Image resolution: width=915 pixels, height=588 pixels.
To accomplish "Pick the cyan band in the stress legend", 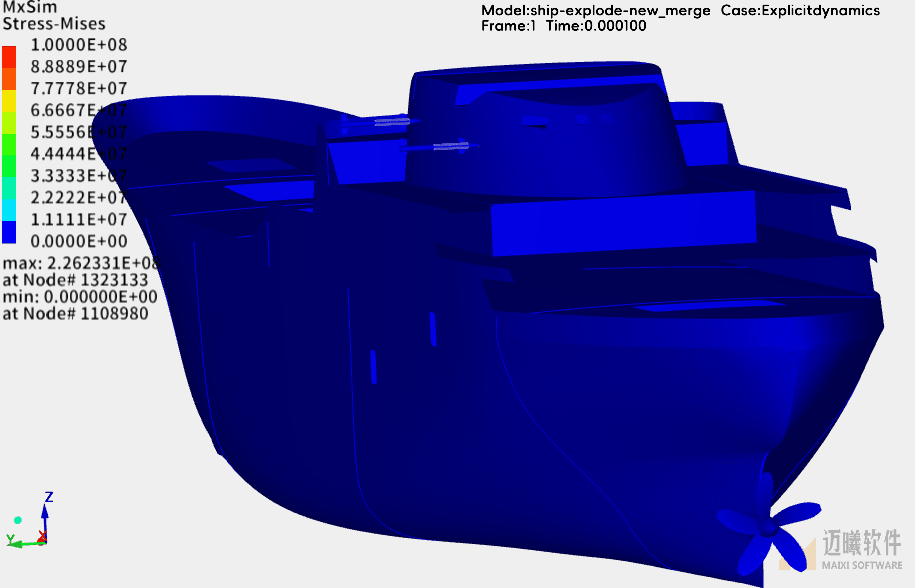I will click(x=9, y=210).
